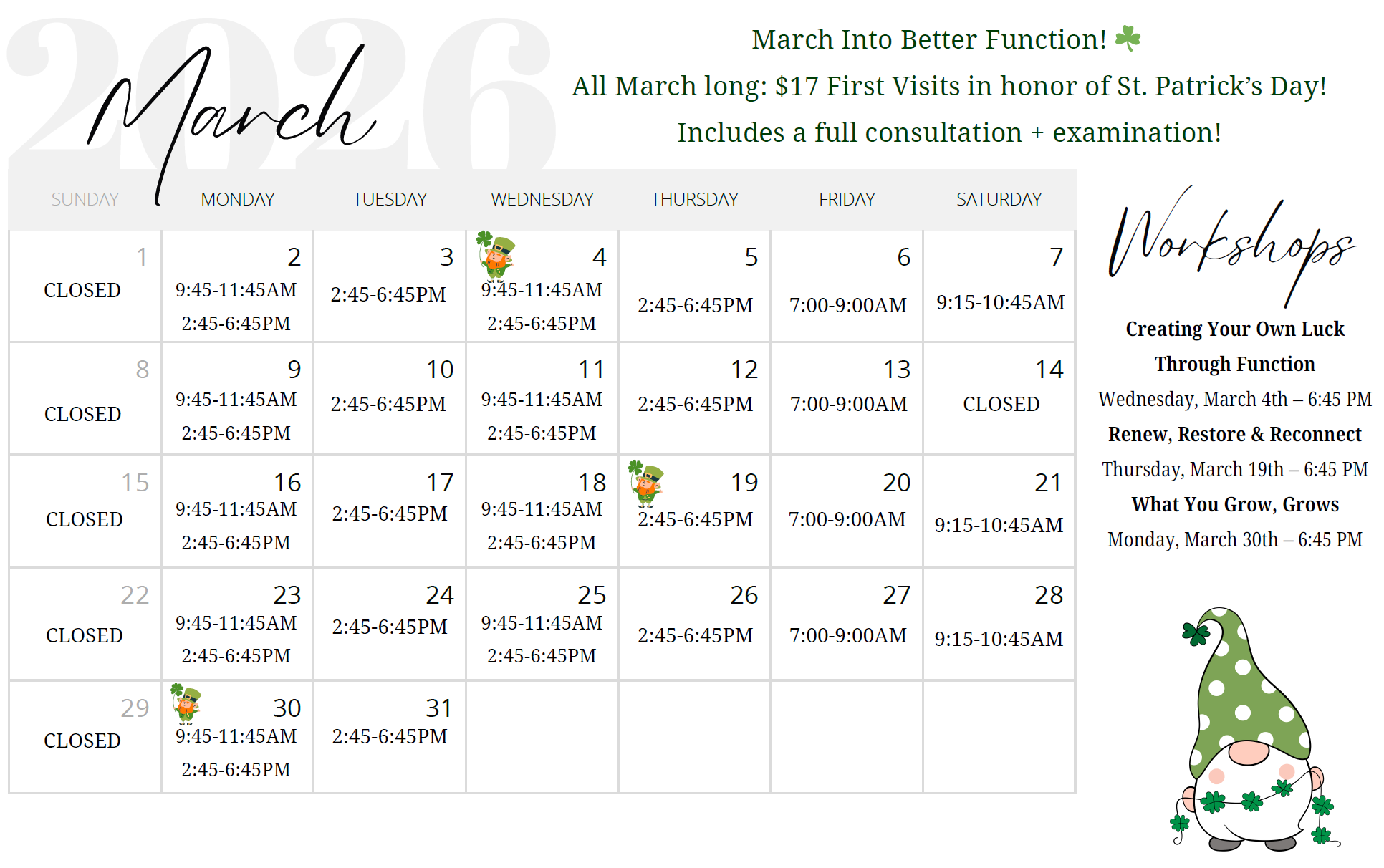Select the SATURDAY column header
This screenshot has height=868, width=1384.
(999, 199)
